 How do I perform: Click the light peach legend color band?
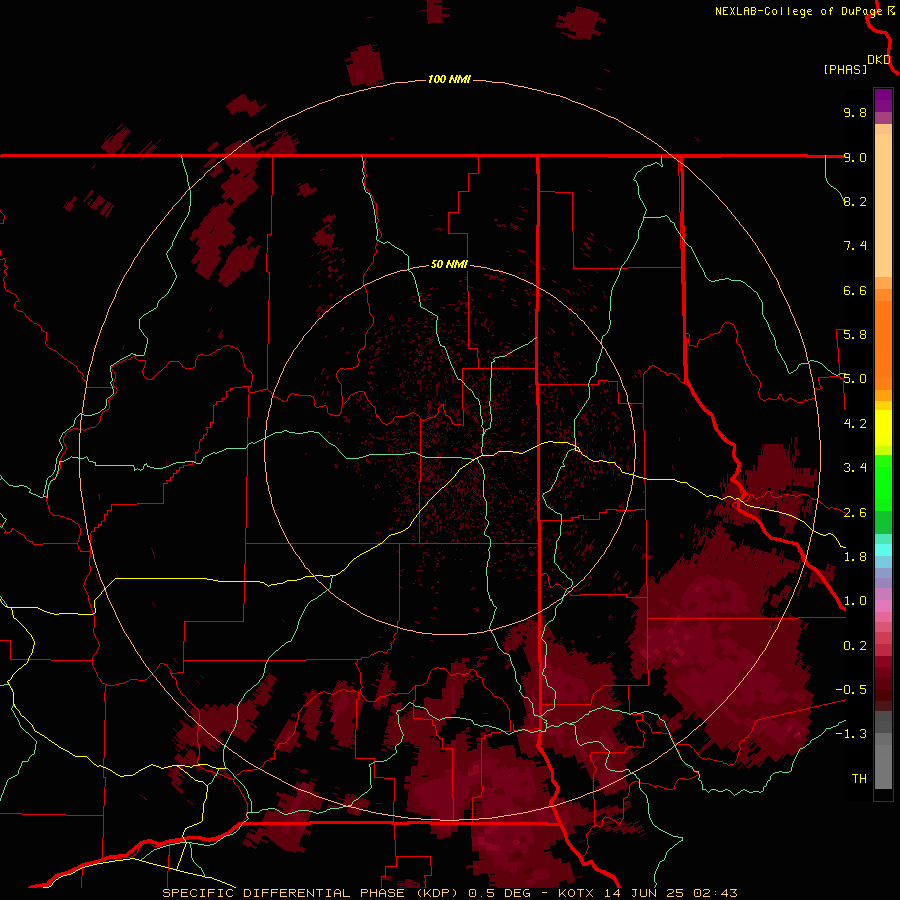pyautogui.click(x=883, y=205)
